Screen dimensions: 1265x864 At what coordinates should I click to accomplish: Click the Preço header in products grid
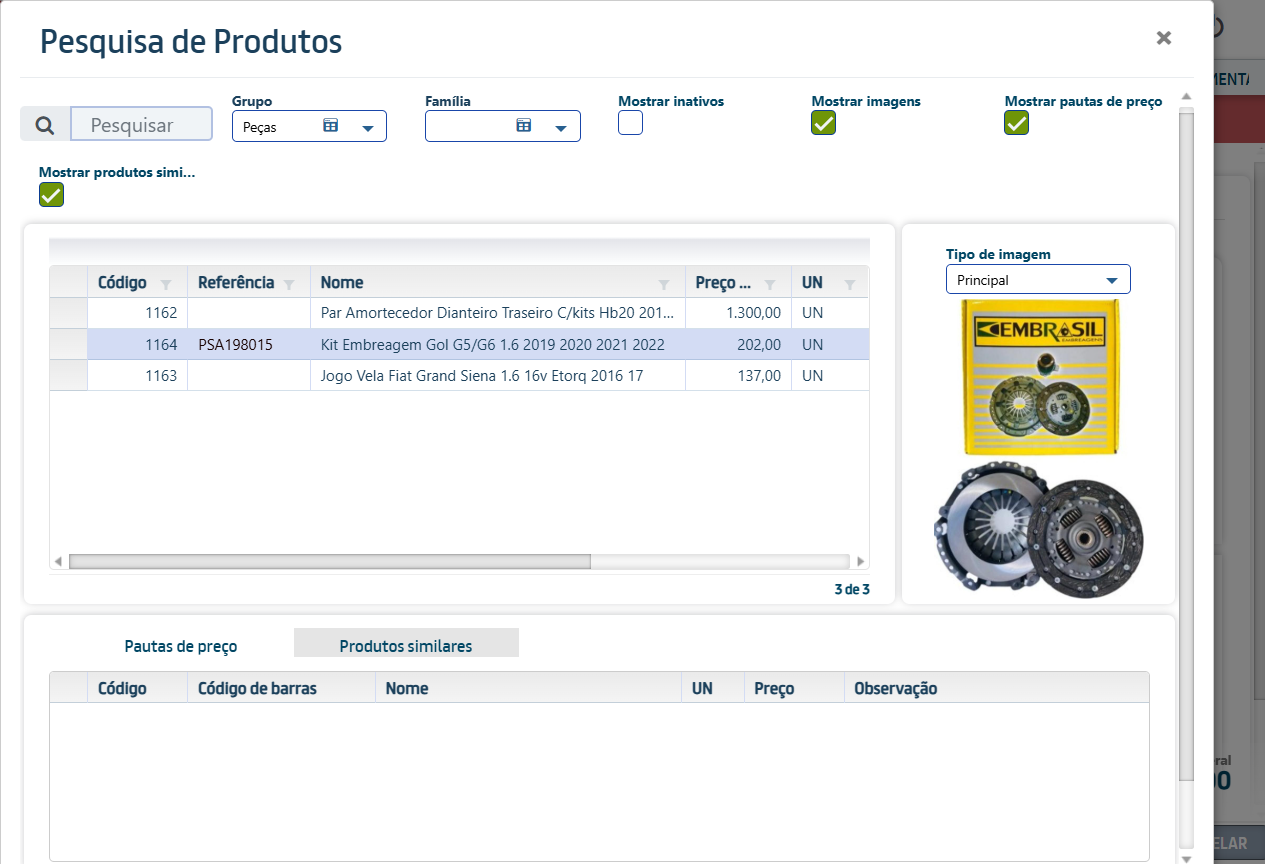tap(723, 283)
